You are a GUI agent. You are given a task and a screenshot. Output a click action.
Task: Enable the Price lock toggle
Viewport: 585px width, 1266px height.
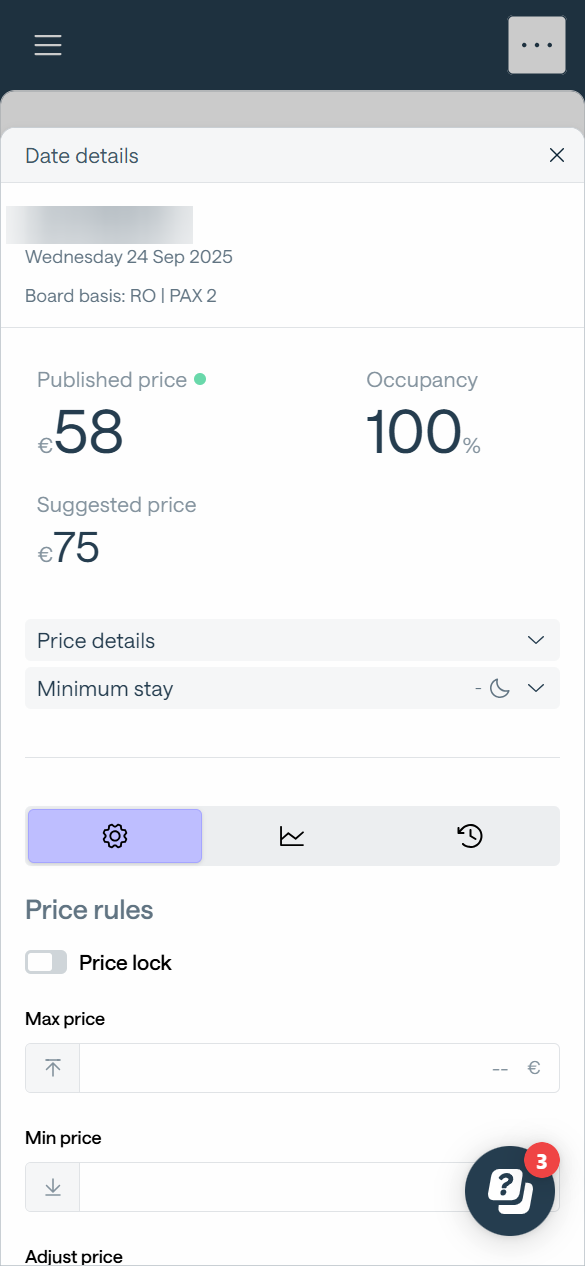46,962
